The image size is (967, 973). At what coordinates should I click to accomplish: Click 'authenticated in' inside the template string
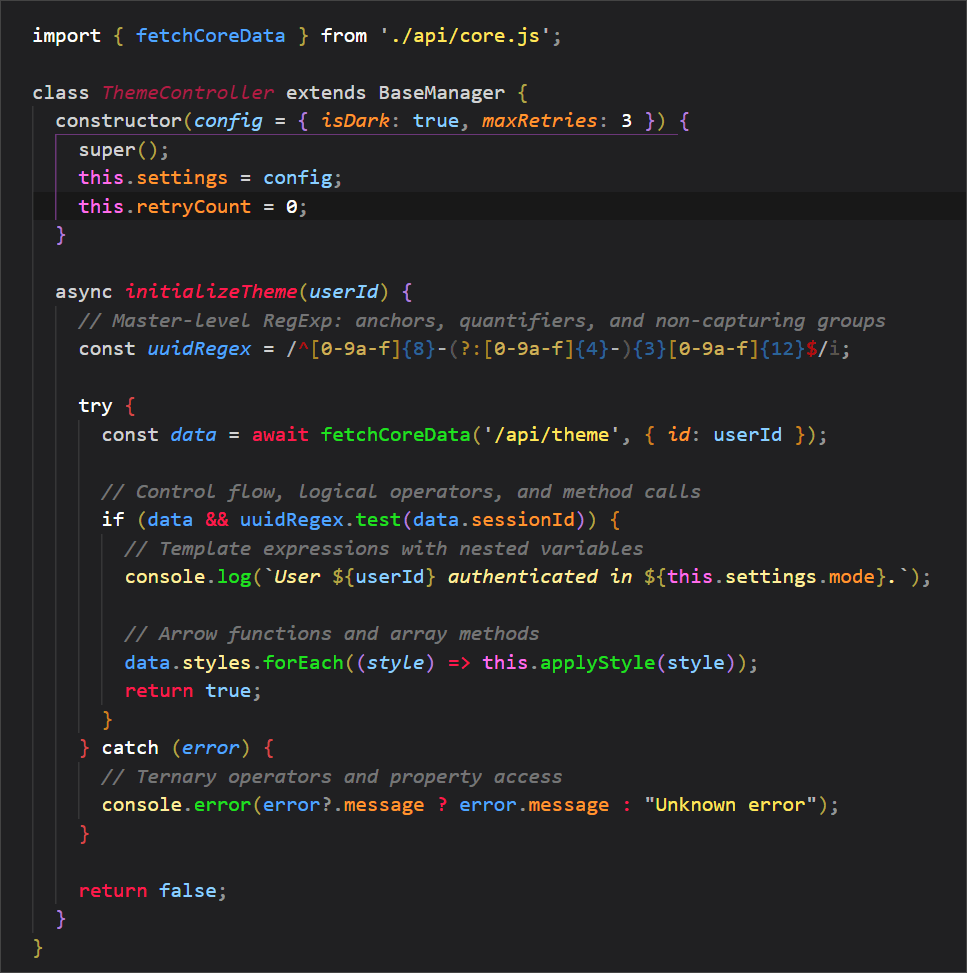coord(540,576)
